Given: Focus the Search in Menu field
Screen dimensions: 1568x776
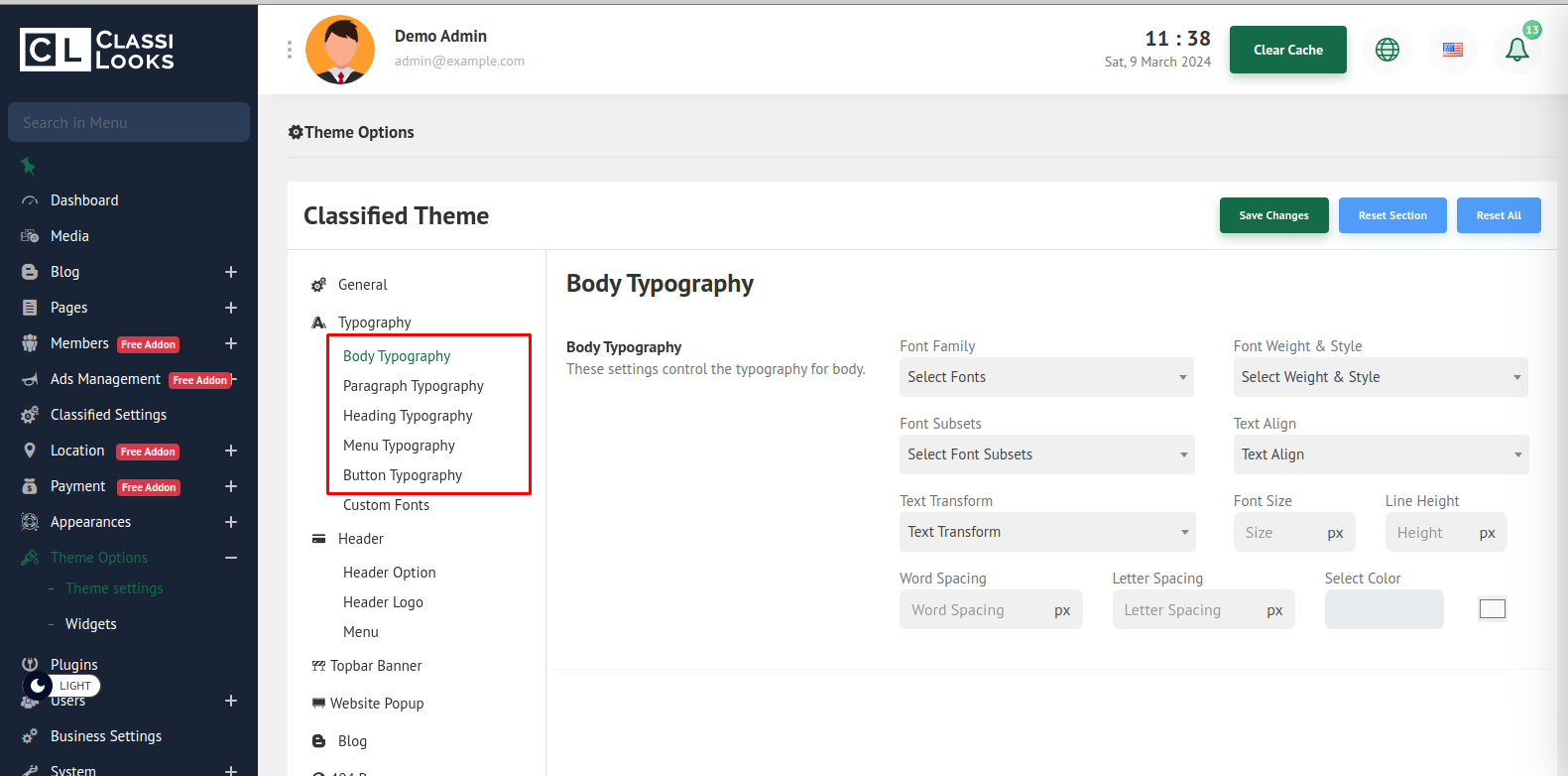Looking at the screenshot, I should click(x=129, y=123).
